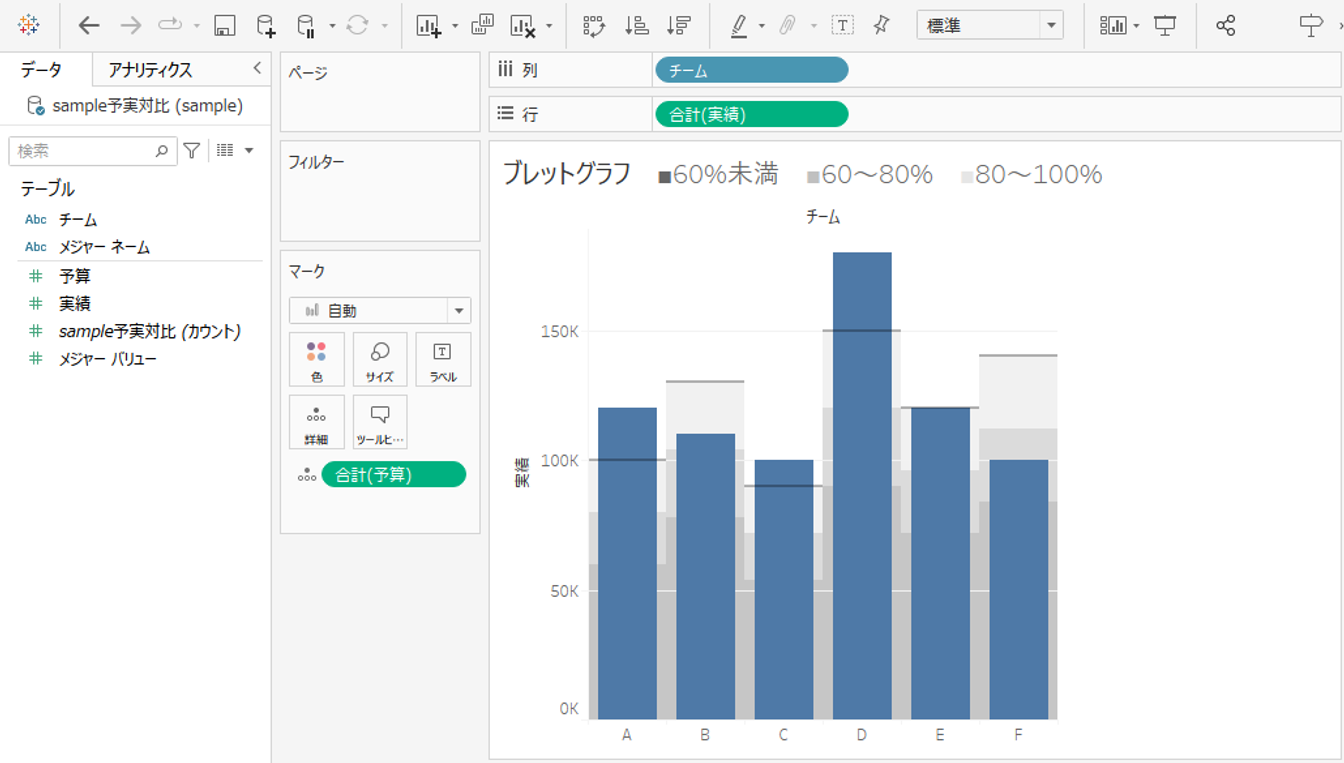
Task: Create a new worksheet icon
Action: tap(429, 26)
